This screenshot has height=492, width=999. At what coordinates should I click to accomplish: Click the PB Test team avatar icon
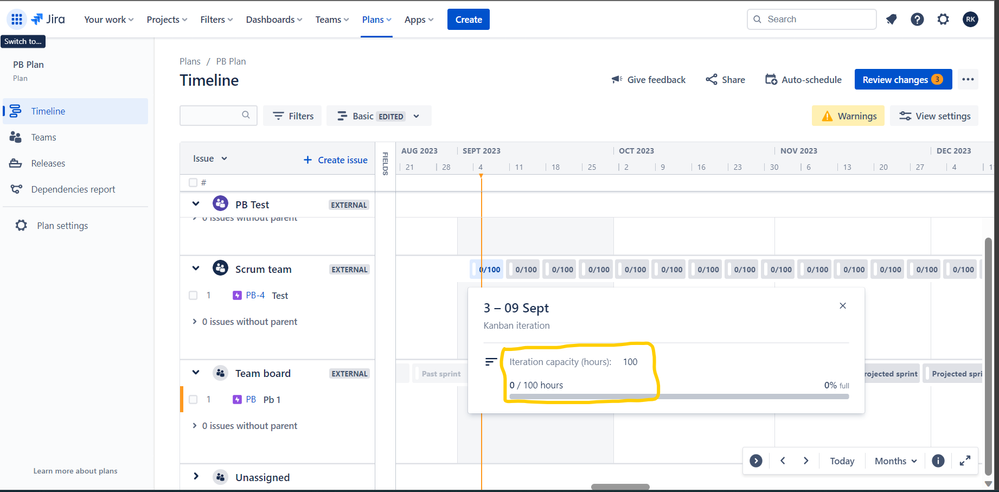pyautogui.click(x=220, y=204)
